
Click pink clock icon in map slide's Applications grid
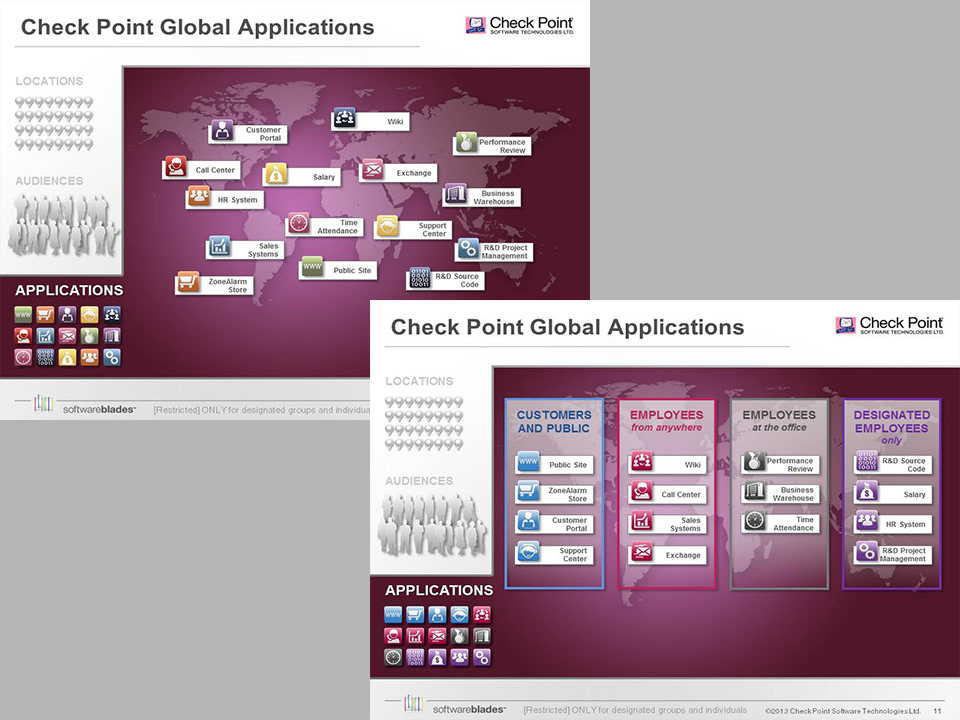(x=23, y=358)
